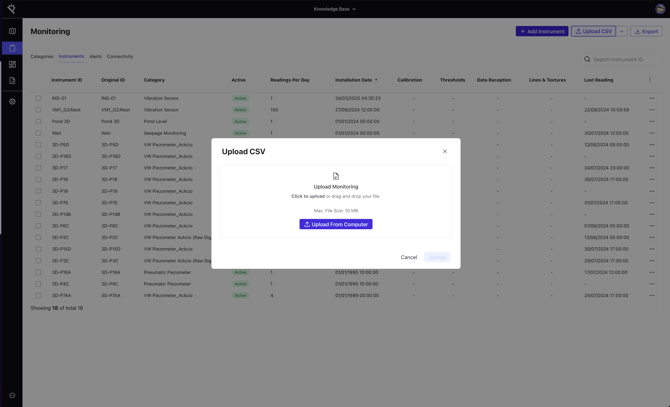Open column options menu in table header
Image resolution: width=670 pixels, height=407 pixels.
tap(650, 80)
